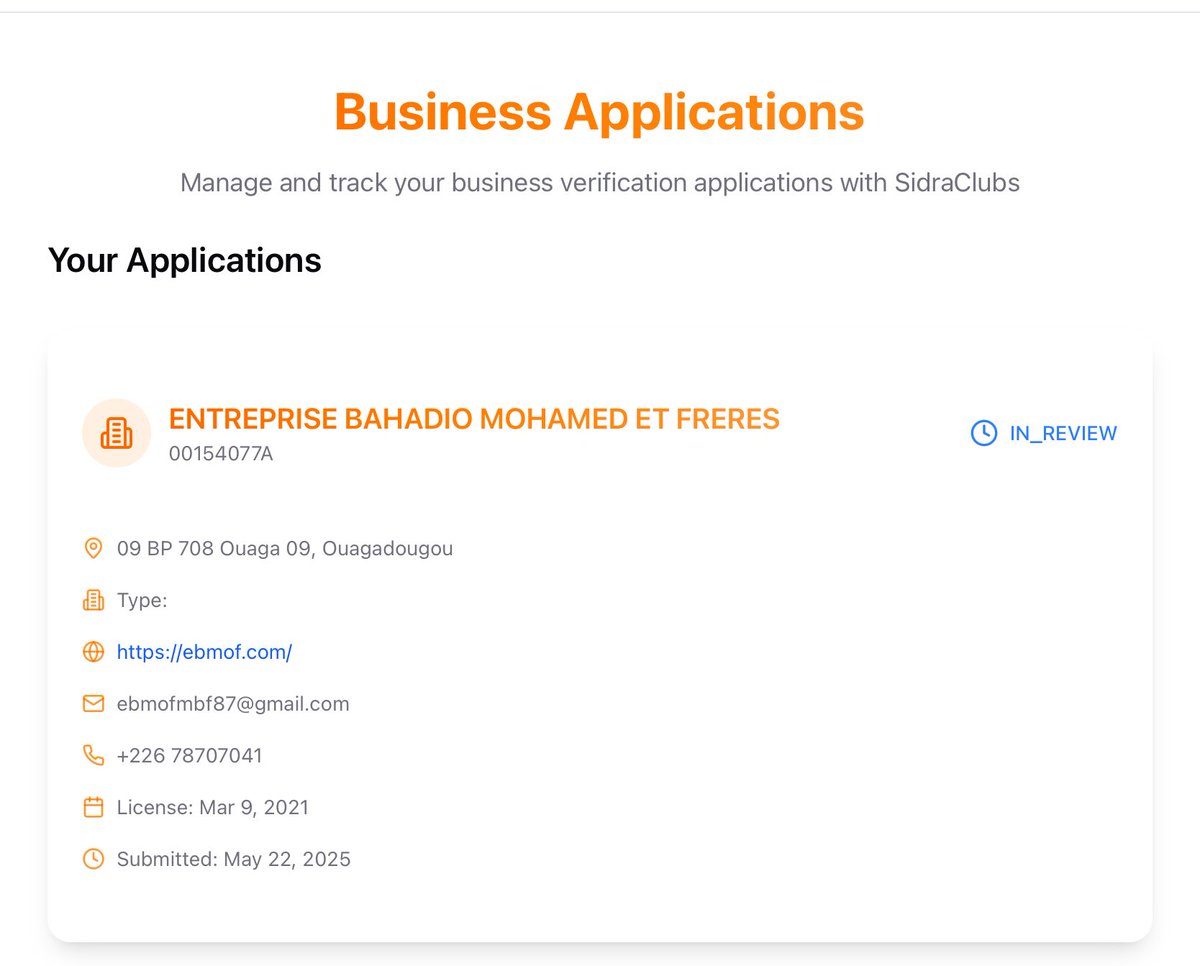
Task: Open the https://ebmof.com/ website link
Action: click(204, 652)
